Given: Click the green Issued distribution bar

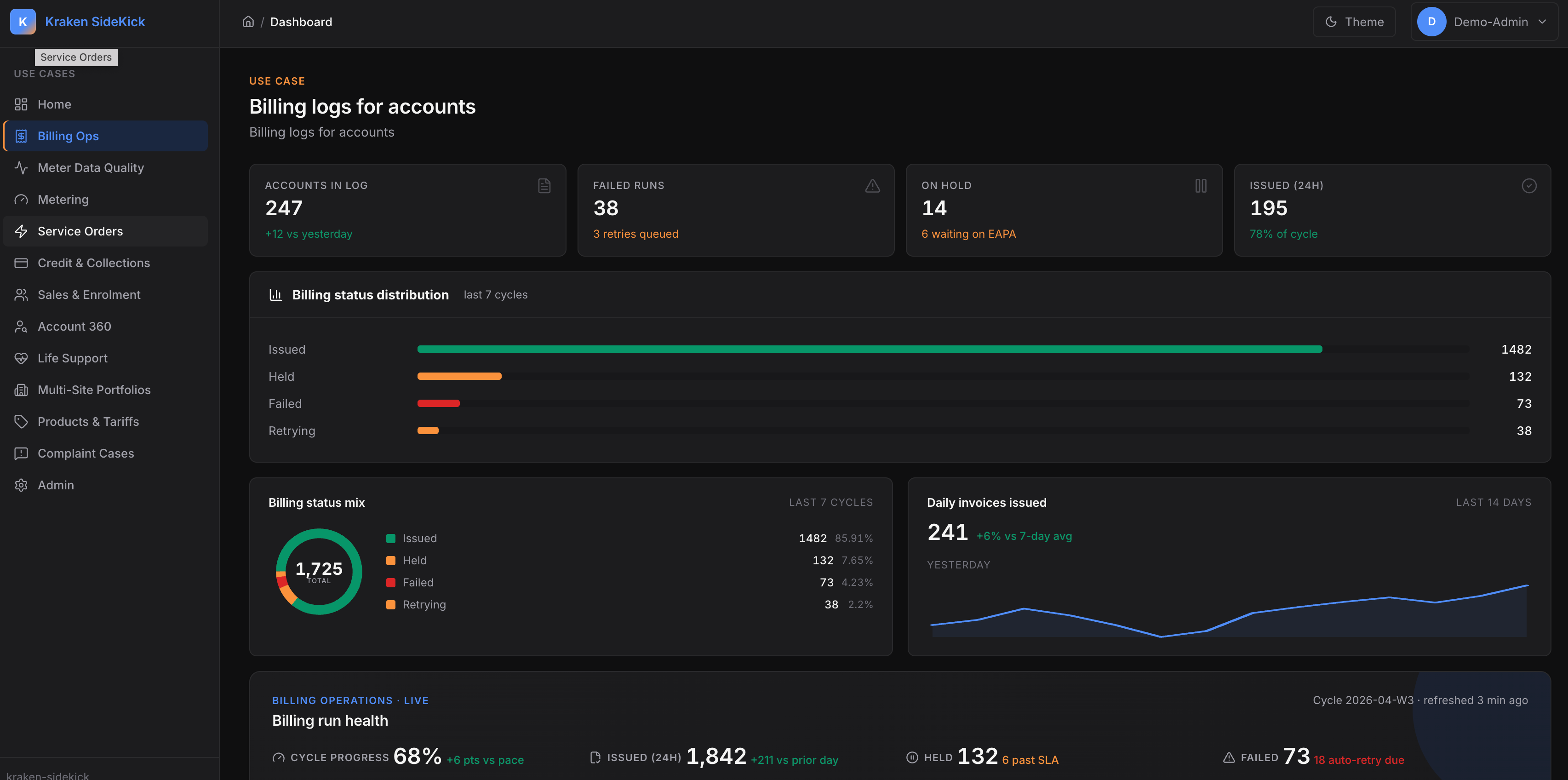Looking at the screenshot, I should point(869,349).
